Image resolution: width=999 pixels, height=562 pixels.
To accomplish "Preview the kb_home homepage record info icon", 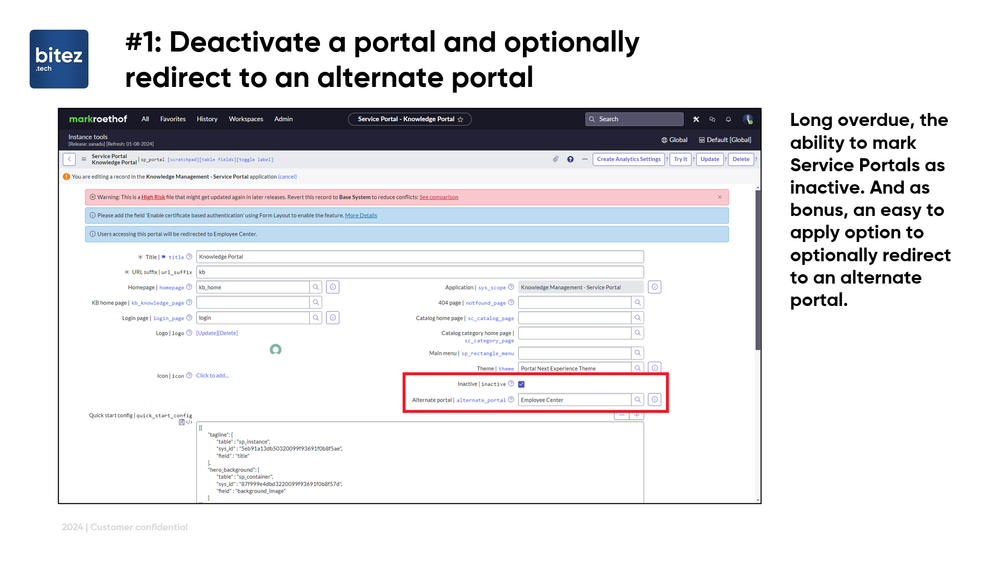I will (x=333, y=287).
